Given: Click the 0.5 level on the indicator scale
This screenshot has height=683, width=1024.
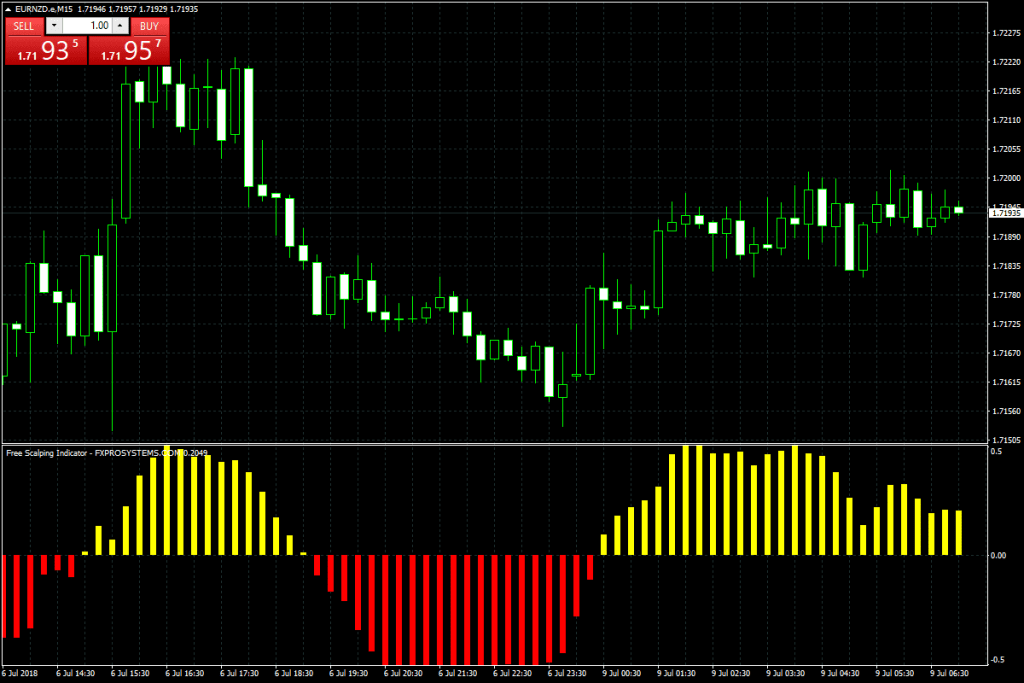Looking at the screenshot, I should 995,452.
